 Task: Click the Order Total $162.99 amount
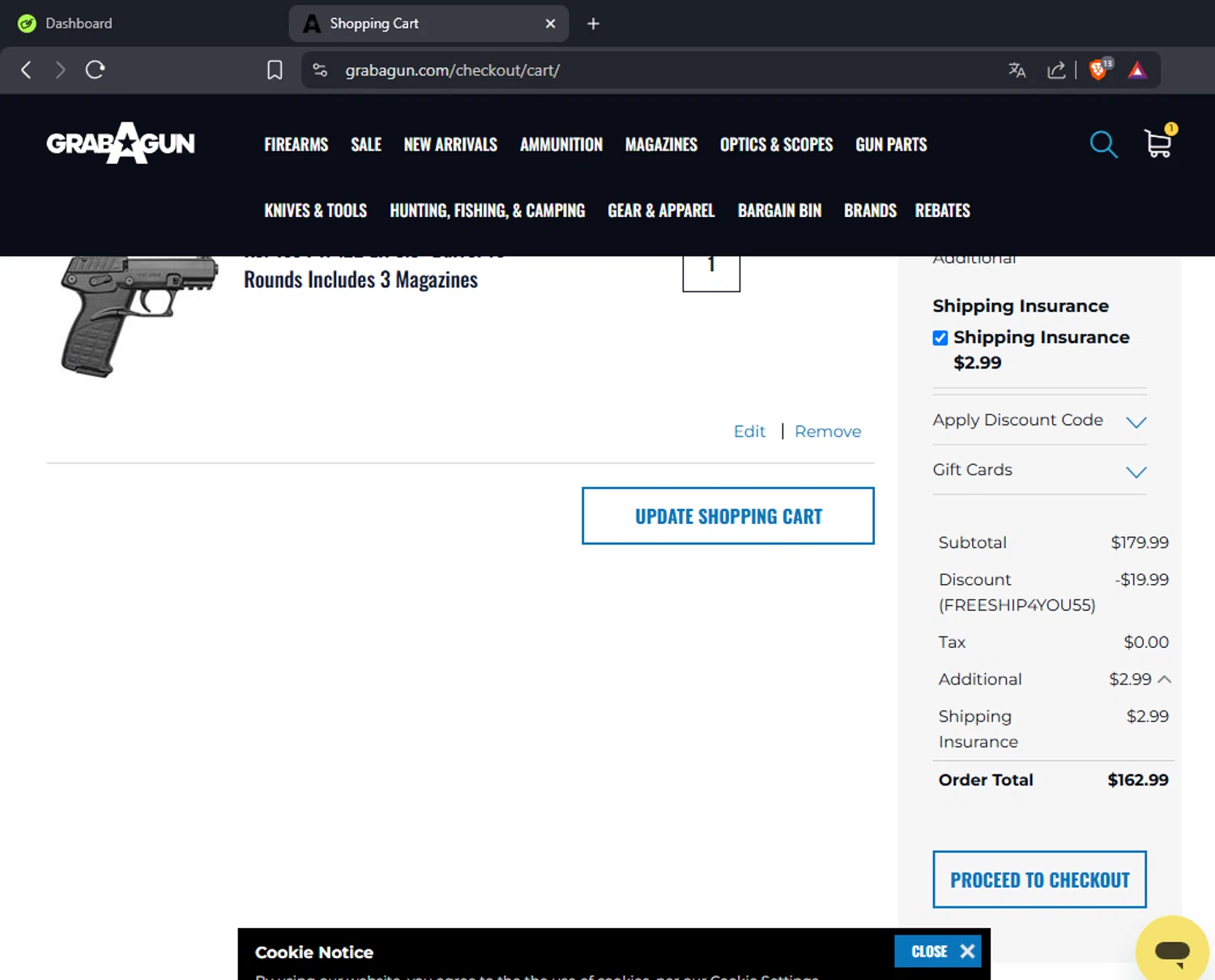[1138, 780]
